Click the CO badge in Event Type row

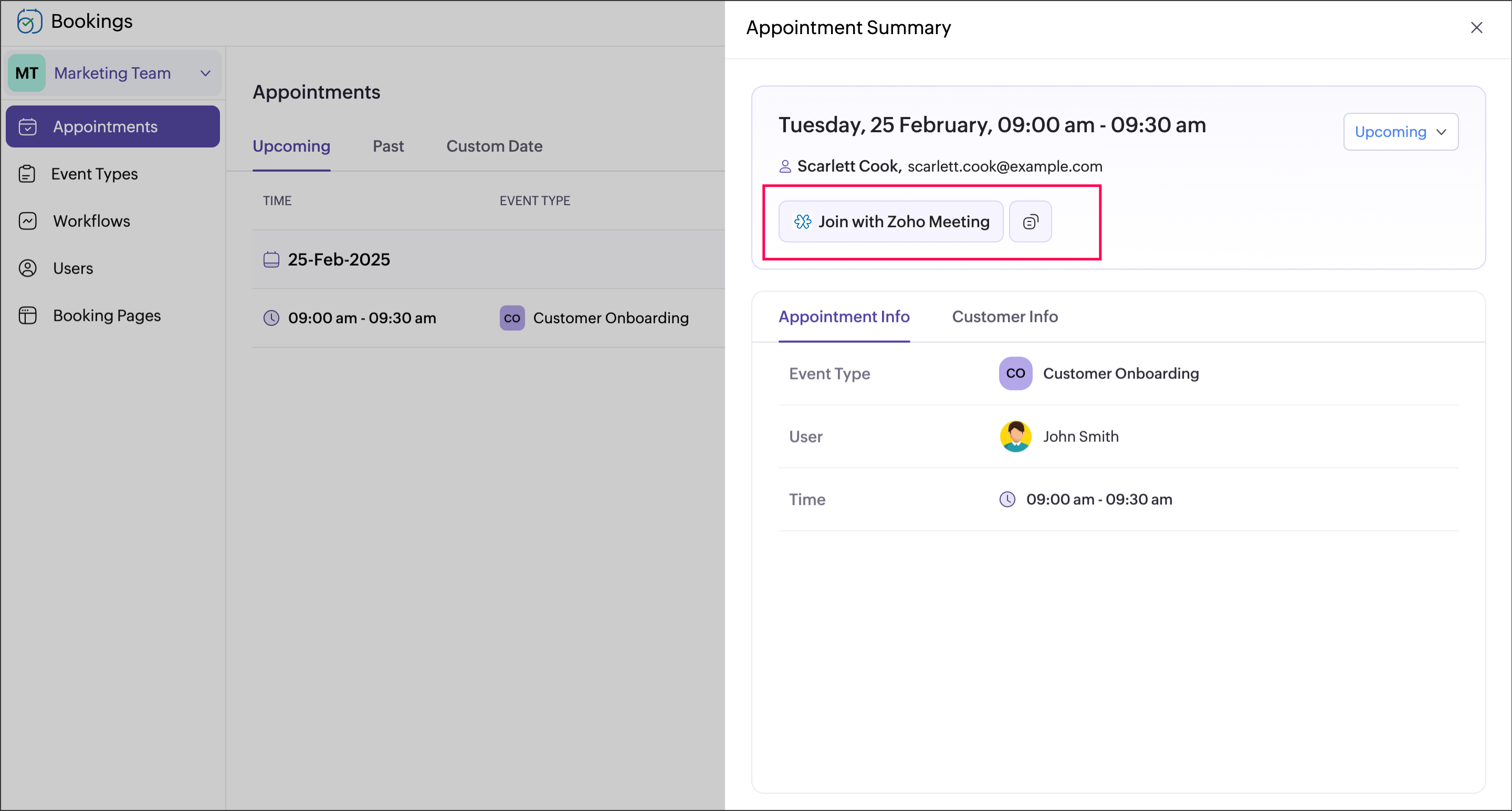[1015, 373]
